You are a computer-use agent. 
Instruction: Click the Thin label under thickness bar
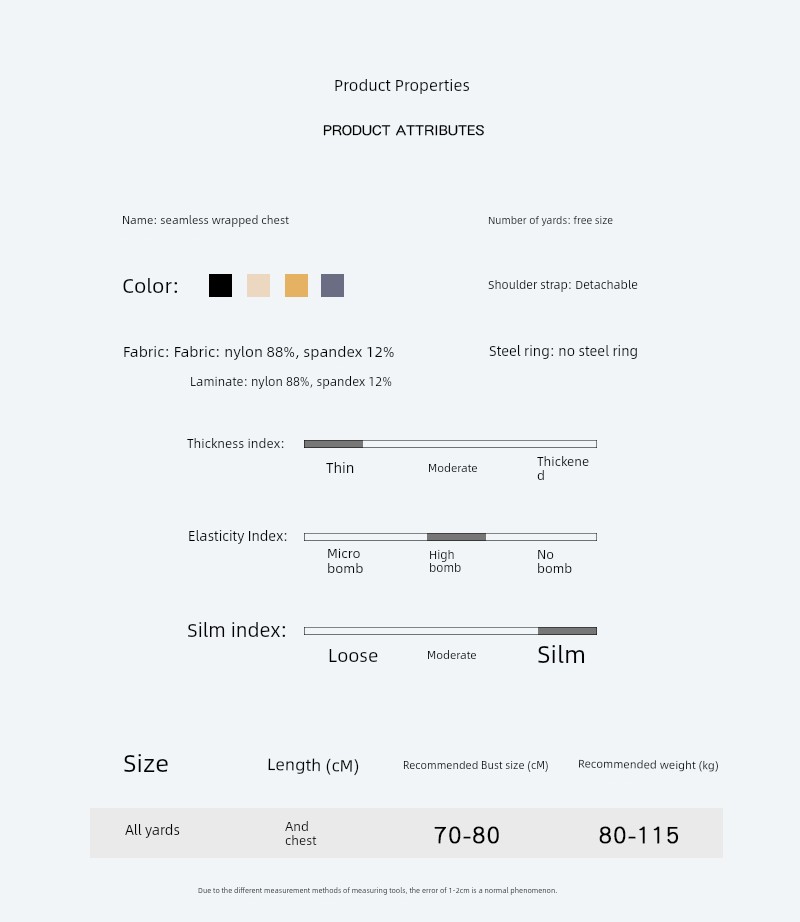tap(340, 468)
